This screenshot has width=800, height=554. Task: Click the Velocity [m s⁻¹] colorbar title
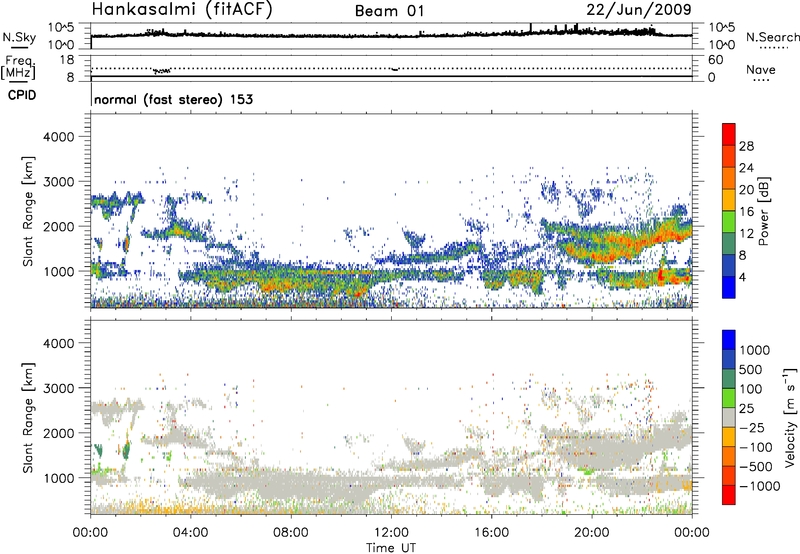tap(790, 417)
